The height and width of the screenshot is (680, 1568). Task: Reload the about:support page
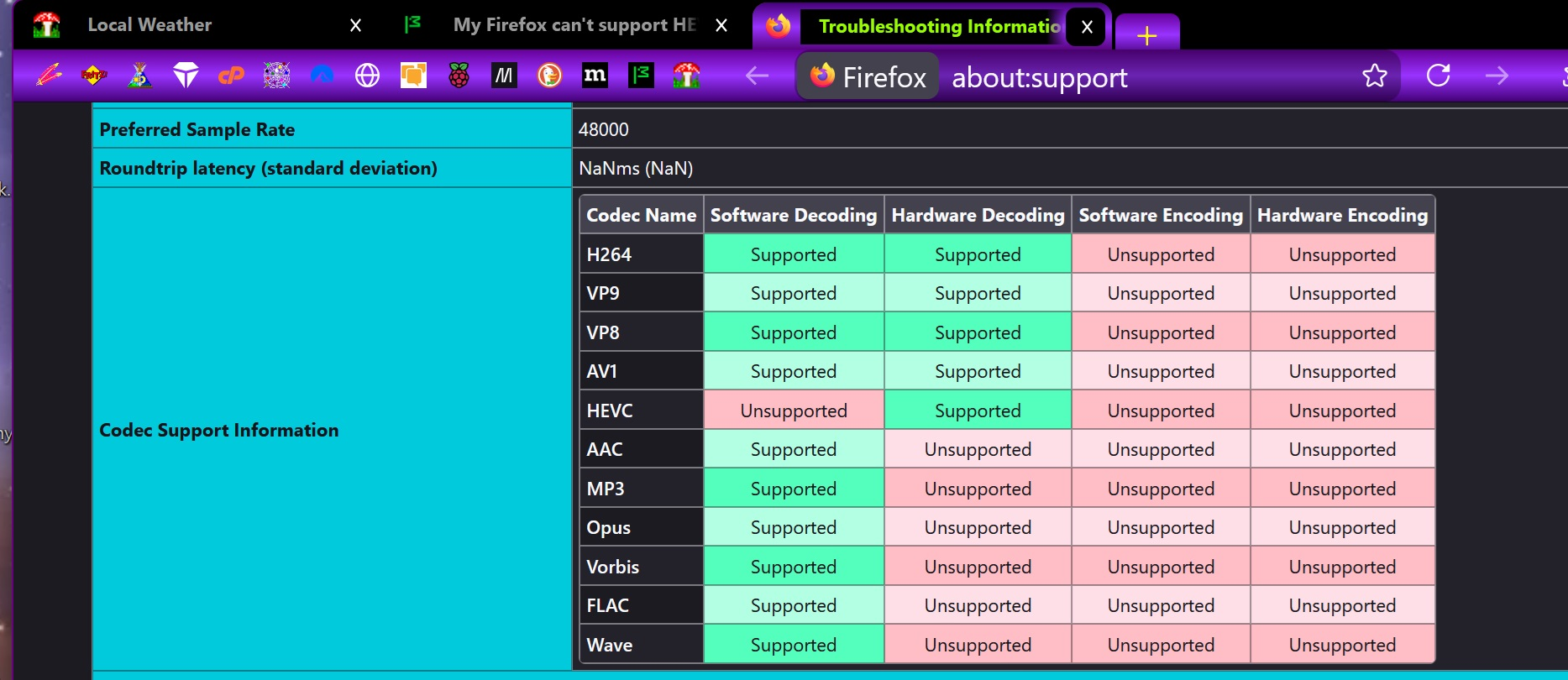1439,76
